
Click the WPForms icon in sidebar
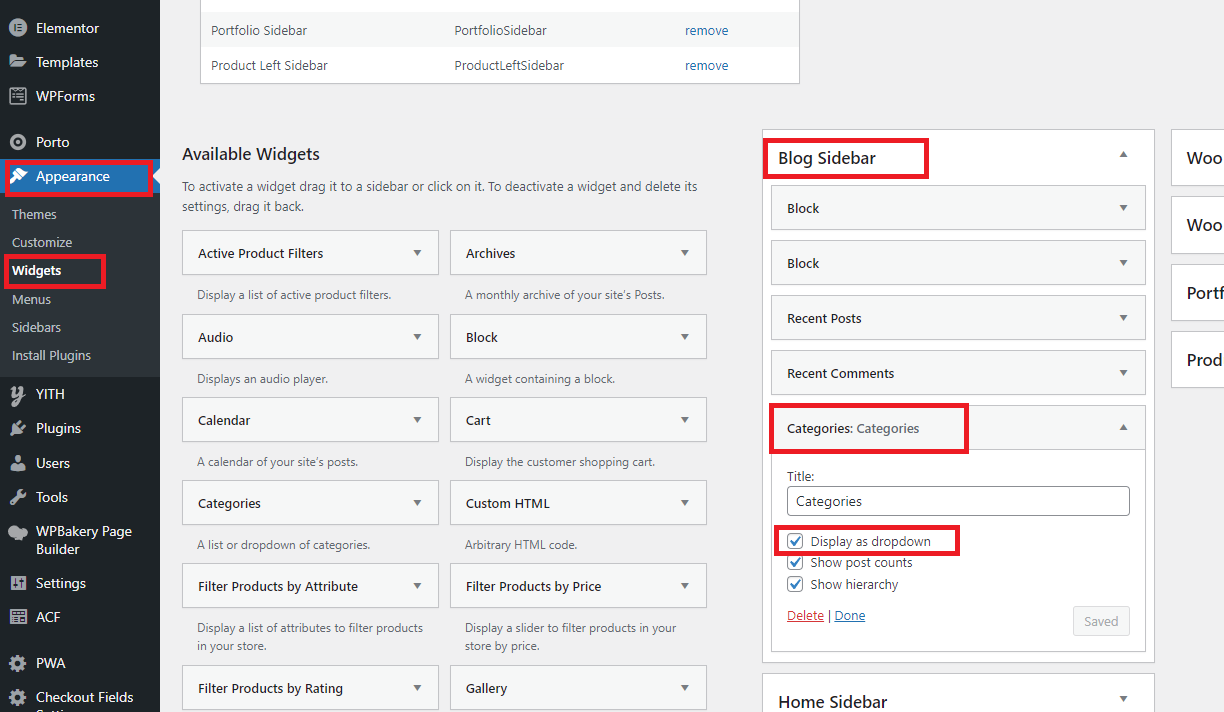pos(18,96)
